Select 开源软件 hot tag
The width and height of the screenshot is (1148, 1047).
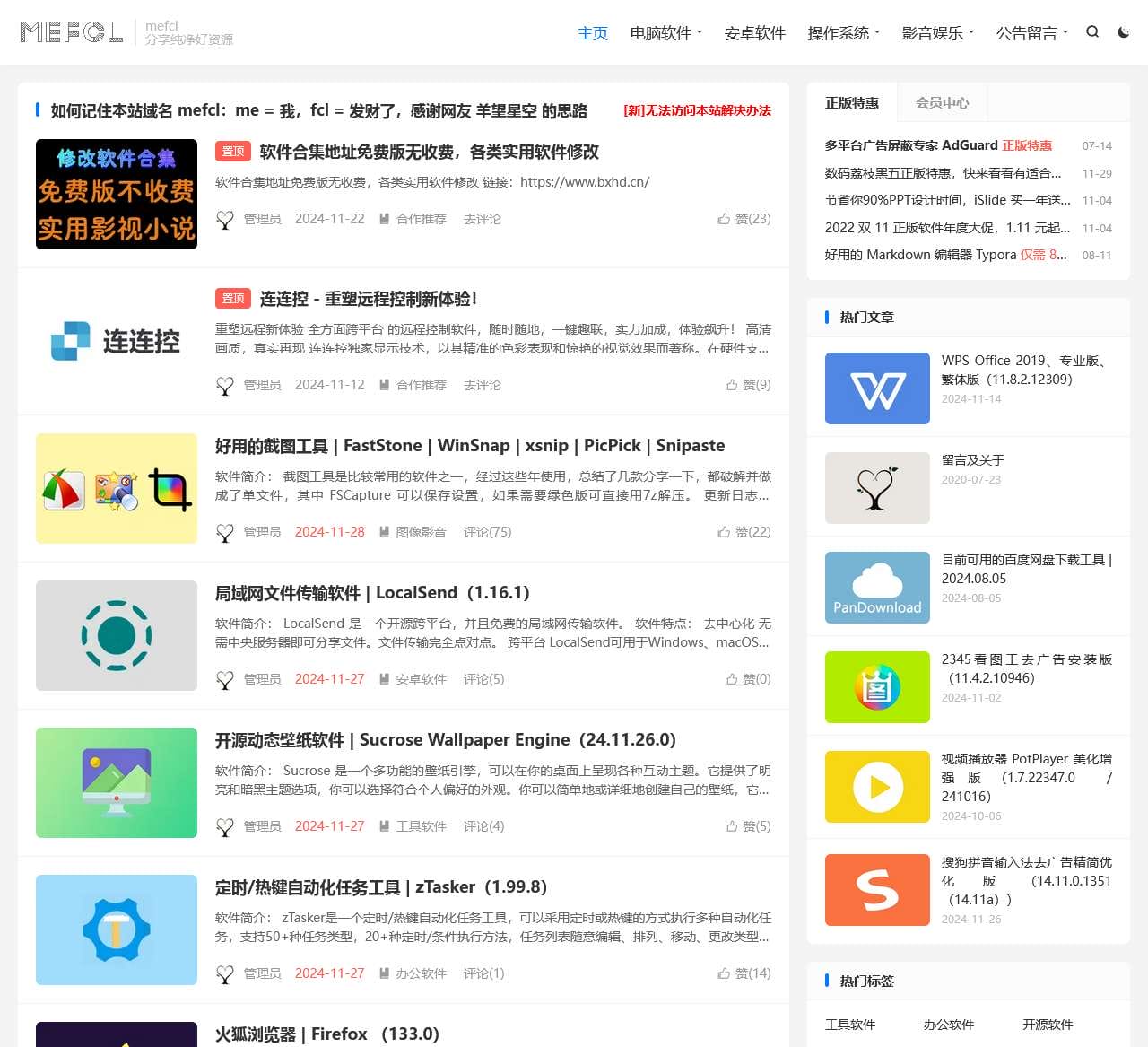coord(1048,1025)
